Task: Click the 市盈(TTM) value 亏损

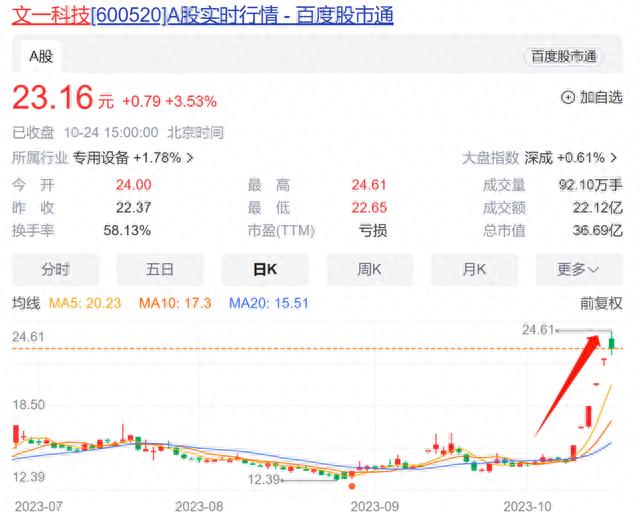Action: 373,231
